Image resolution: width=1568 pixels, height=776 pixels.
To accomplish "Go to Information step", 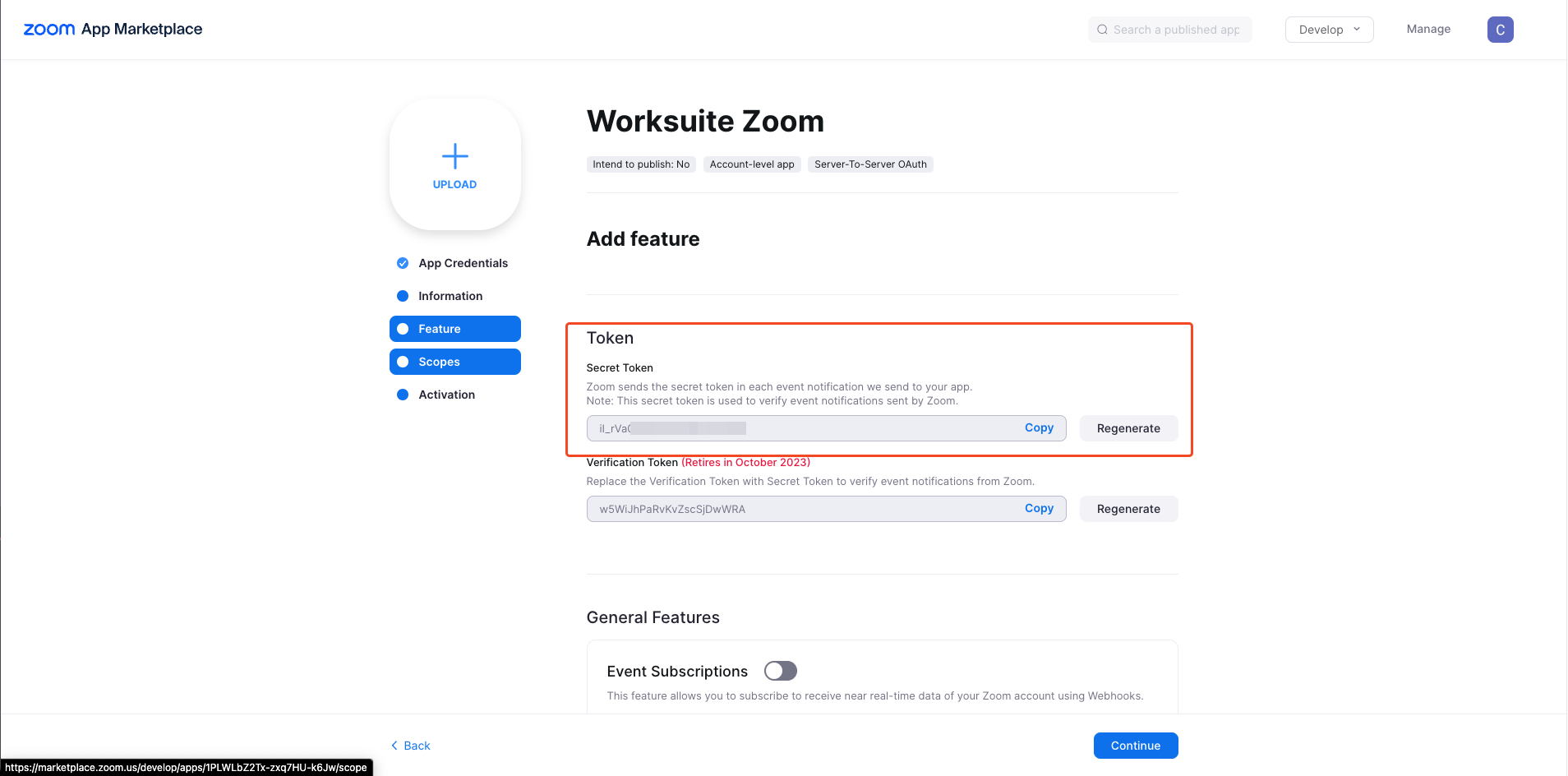I will [454, 296].
